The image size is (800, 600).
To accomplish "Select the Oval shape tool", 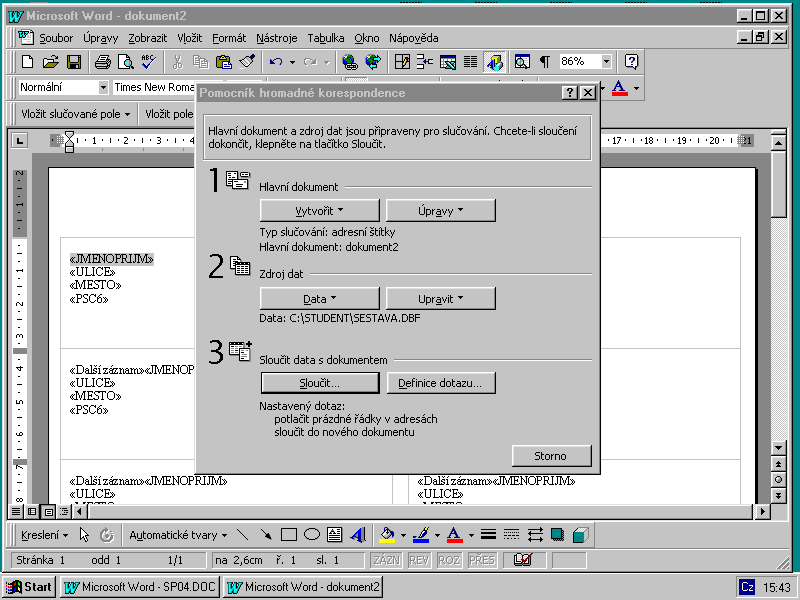I will tap(312, 535).
